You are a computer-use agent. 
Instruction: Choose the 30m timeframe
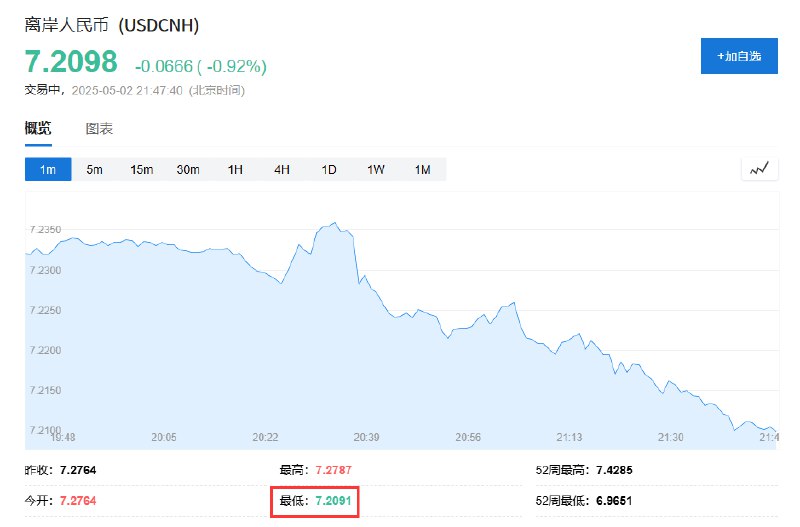tap(188, 169)
